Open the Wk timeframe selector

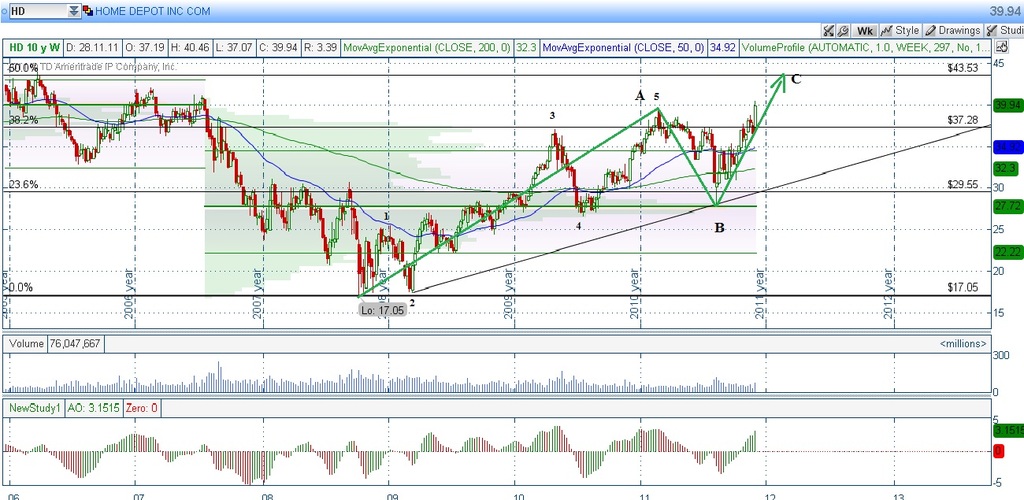[x=865, y=31]
